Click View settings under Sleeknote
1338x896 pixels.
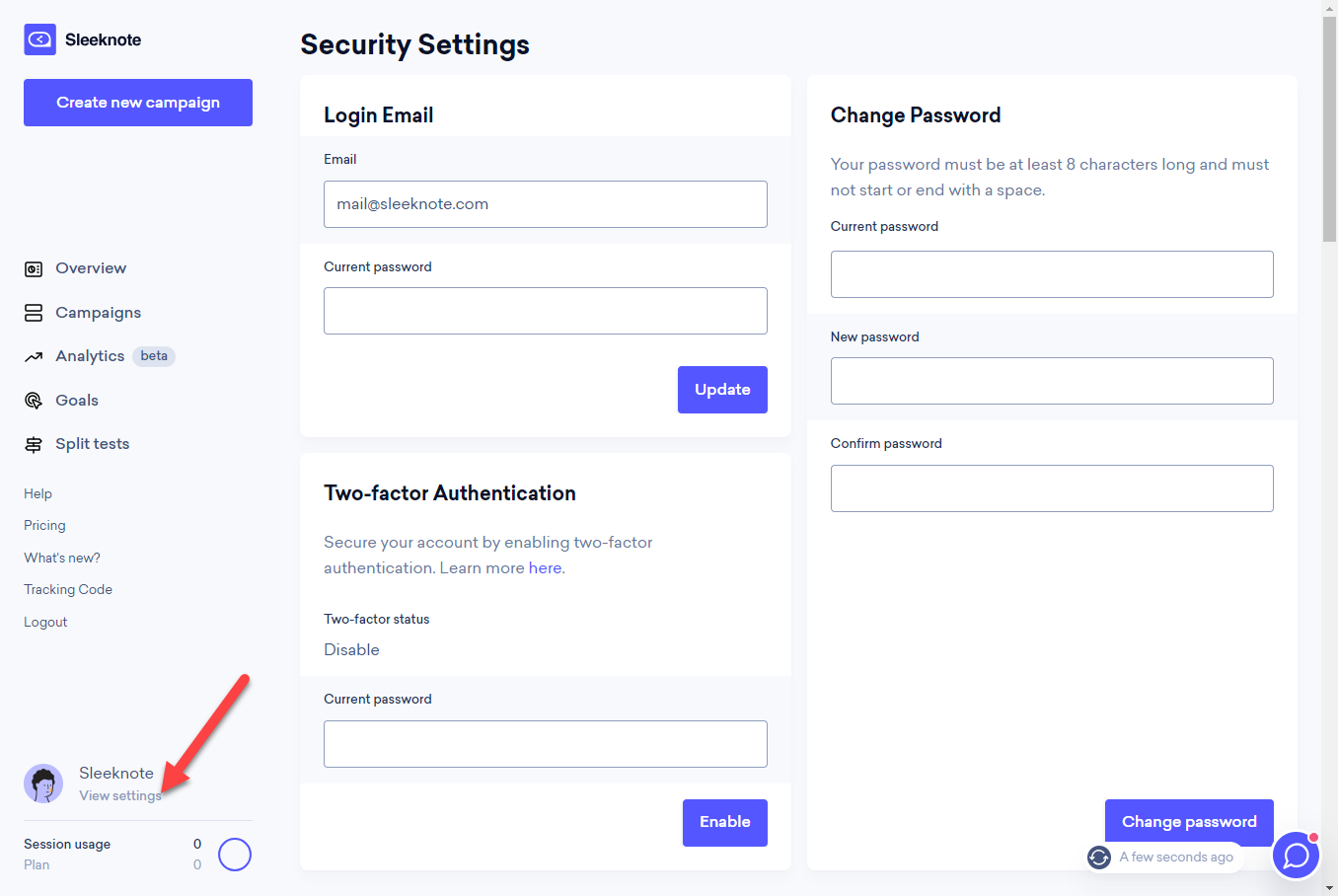pyautogui.click(x=119, y=796)
